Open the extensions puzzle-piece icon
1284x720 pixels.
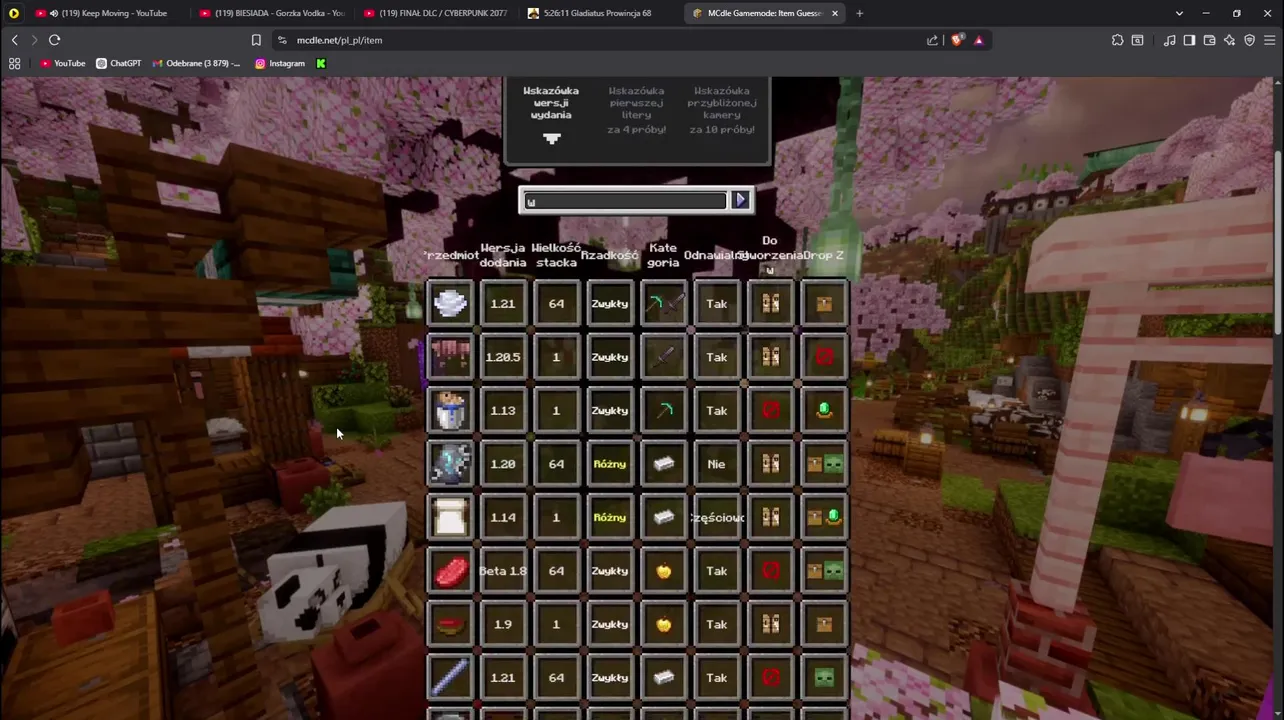[x=1117, y=40]
